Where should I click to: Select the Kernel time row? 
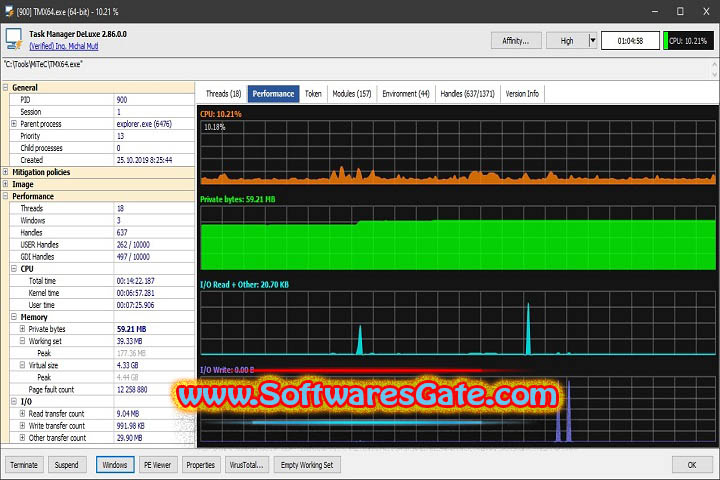tap(102, 293)
